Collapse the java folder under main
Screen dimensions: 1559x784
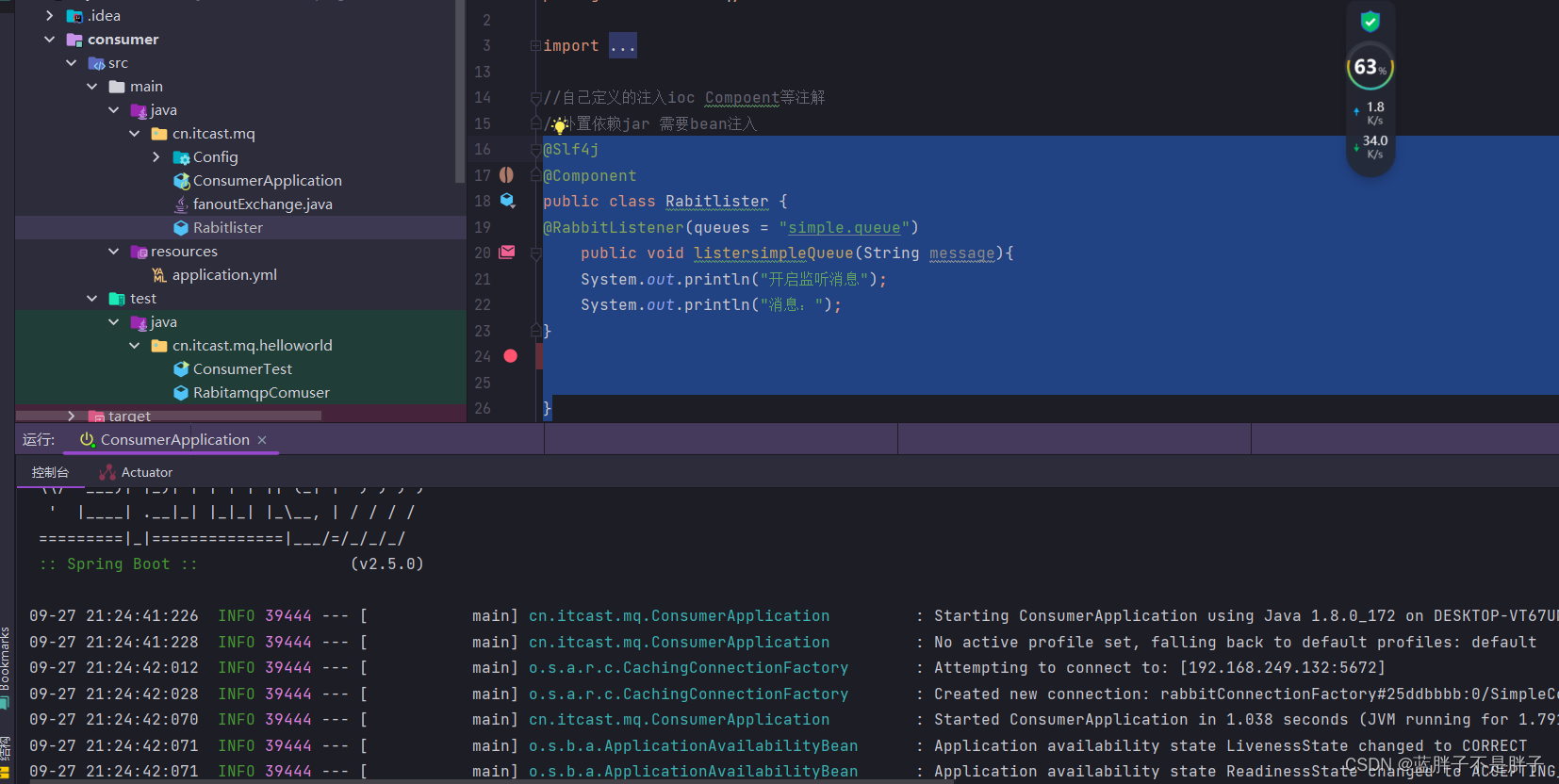click(114, 110)
